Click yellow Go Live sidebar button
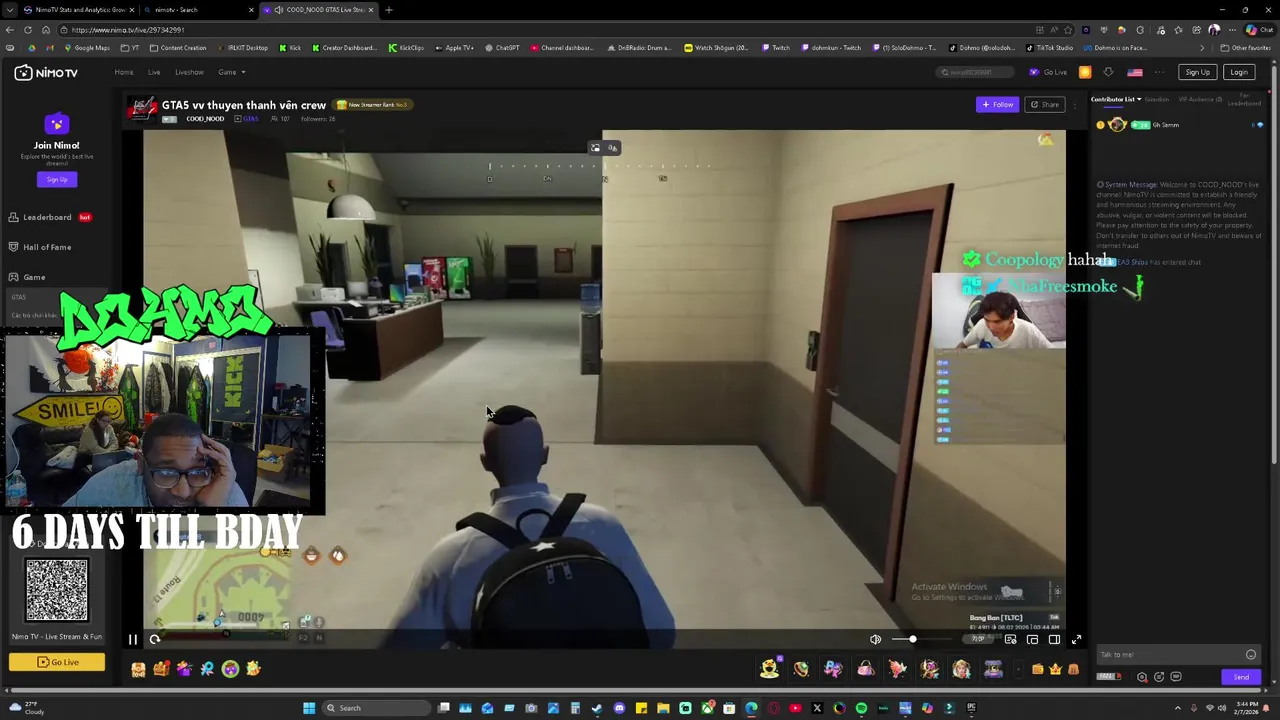Viewport: 1280px width, 720px height. 57,662
